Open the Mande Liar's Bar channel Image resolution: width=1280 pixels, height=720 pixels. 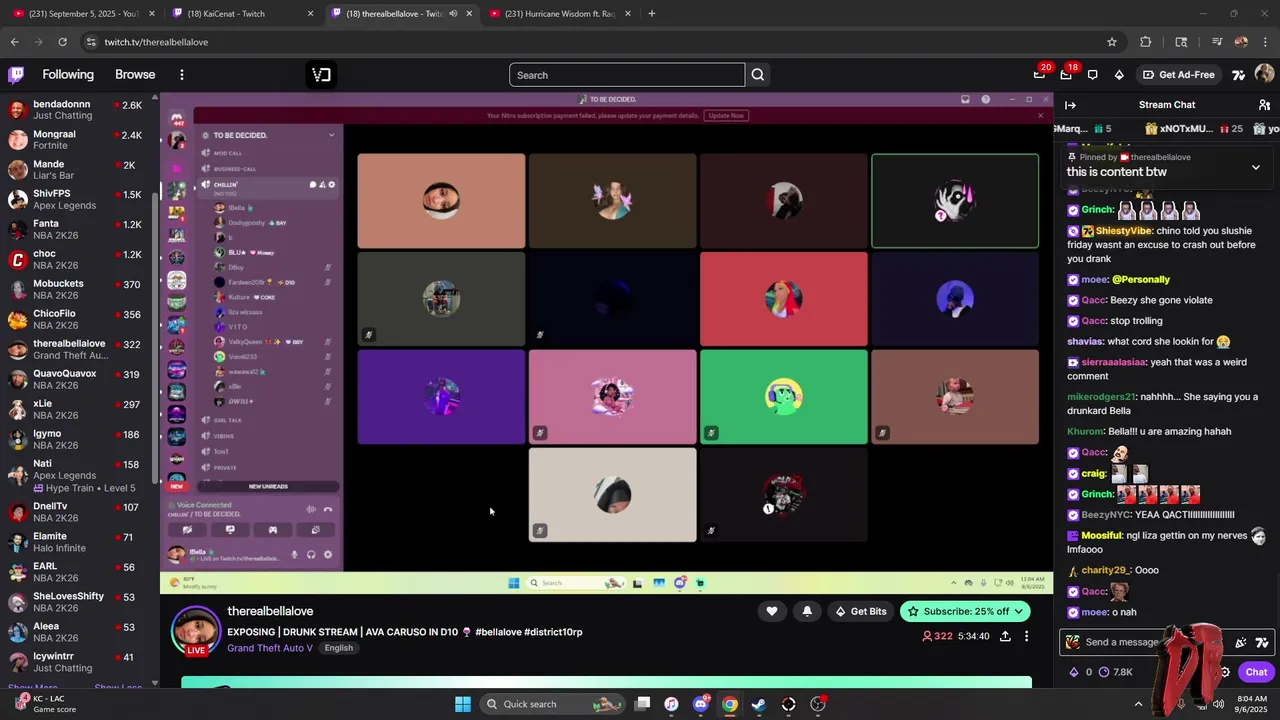coord(78,170)
